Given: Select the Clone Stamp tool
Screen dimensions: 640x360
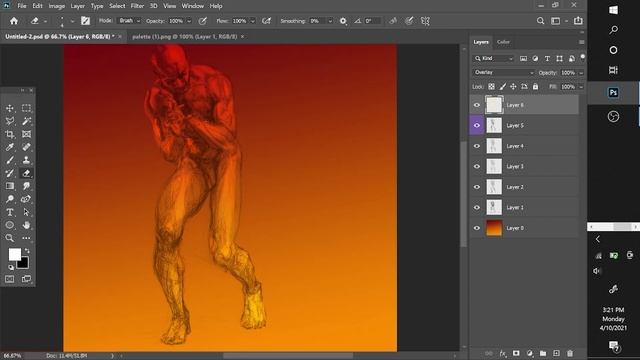Looking at the screenshot, I should coord(26,160).
